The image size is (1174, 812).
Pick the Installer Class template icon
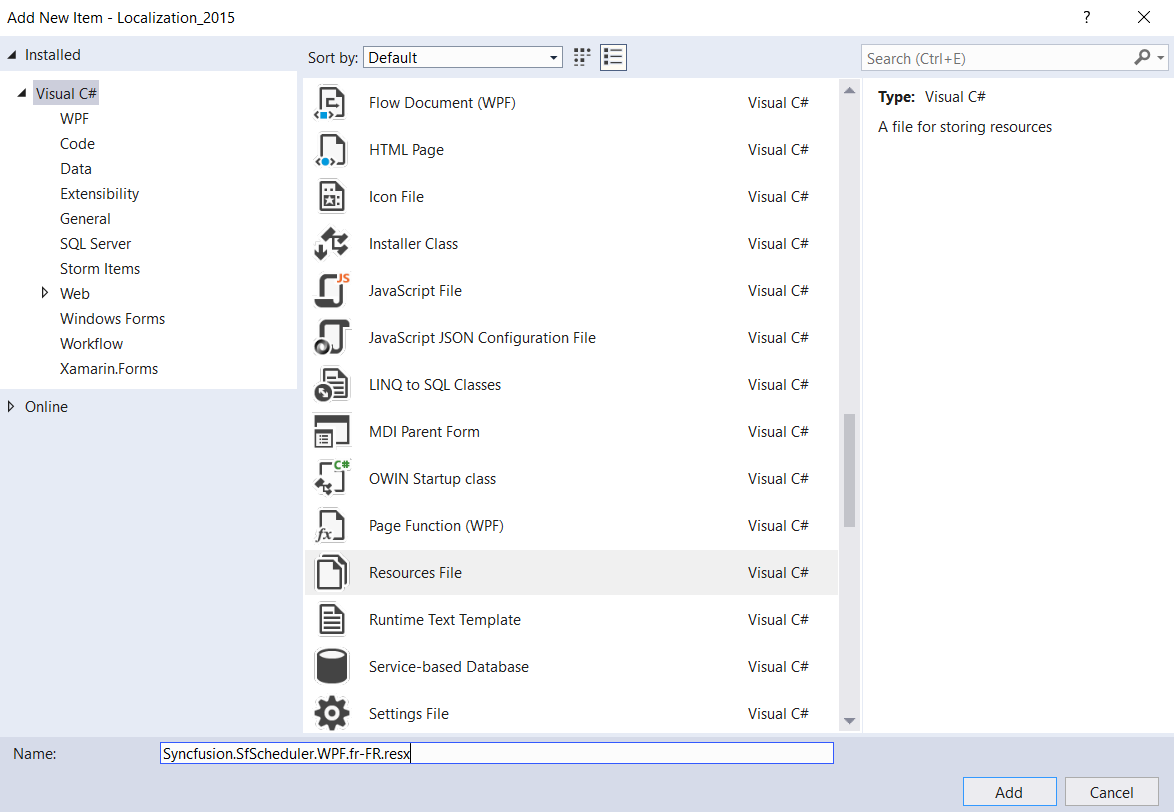pyautogui.click(x=331, y=244)
